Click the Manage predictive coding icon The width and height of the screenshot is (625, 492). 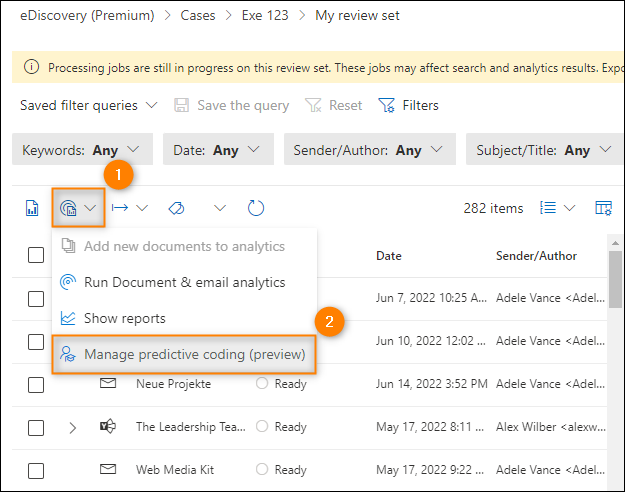click(x=68, y=354)
